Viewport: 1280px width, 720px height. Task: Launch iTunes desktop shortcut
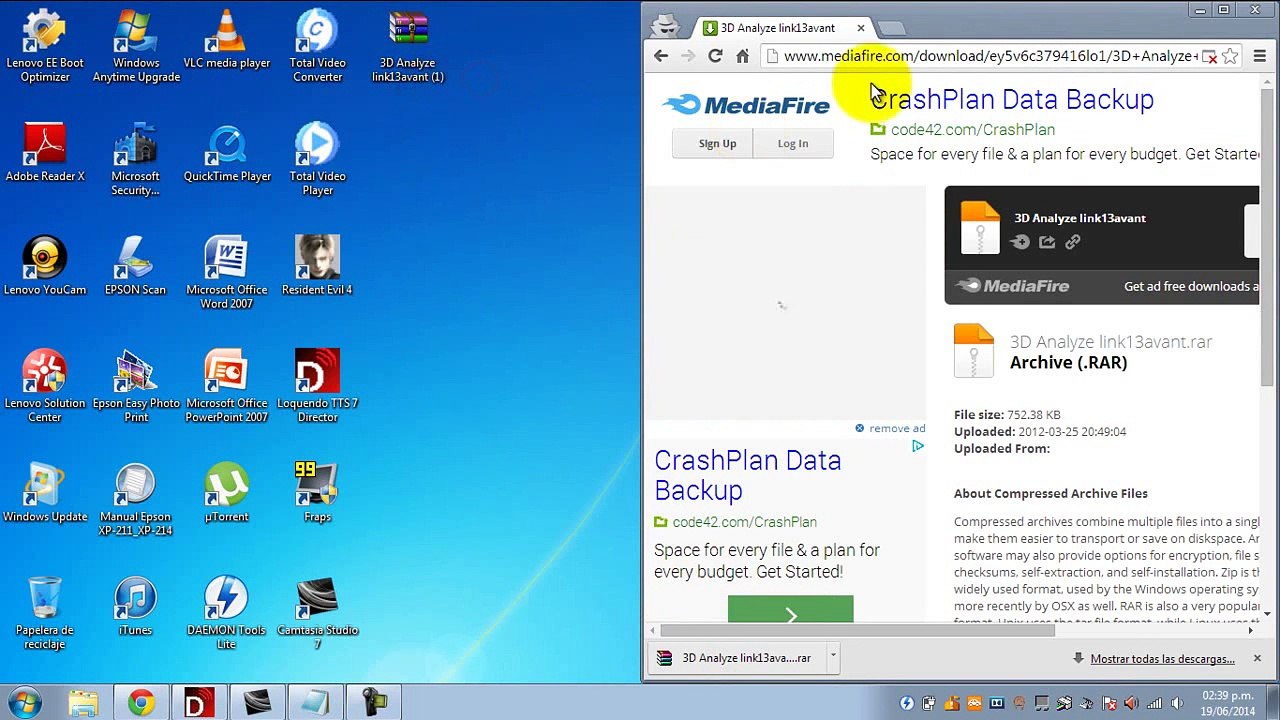(x=136, y=607)
